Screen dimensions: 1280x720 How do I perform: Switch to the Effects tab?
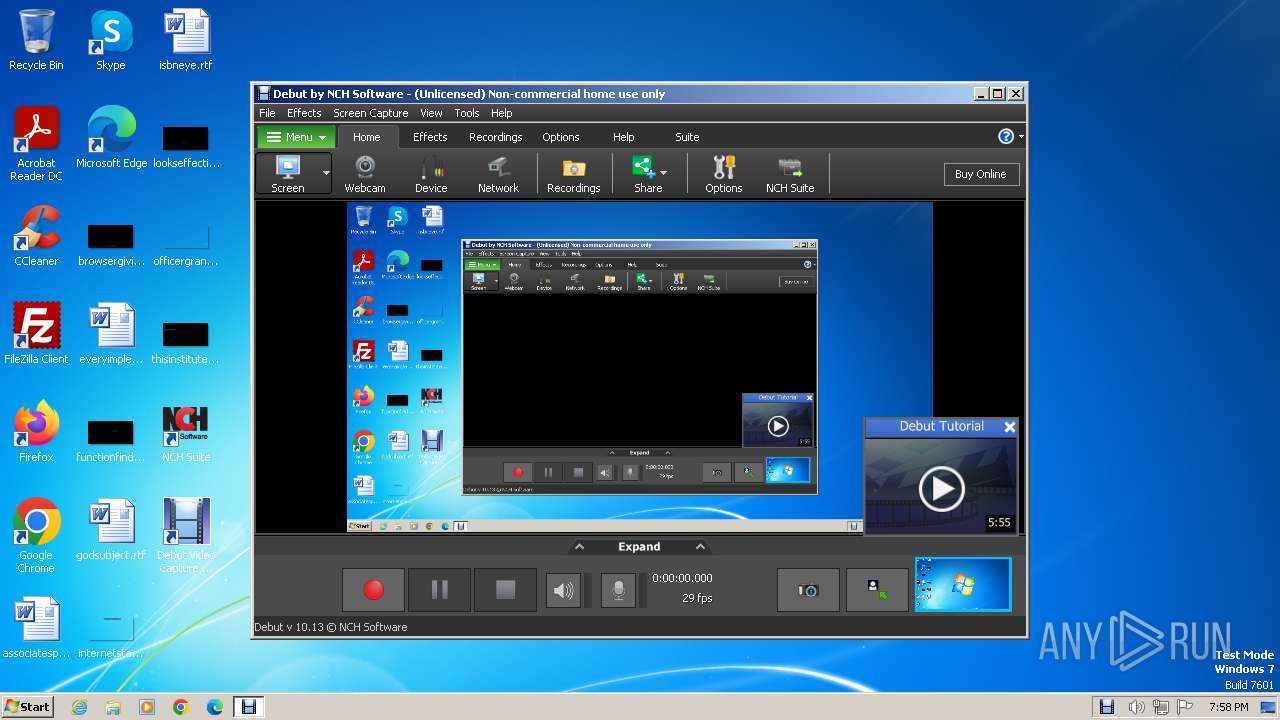pos(430,137)
